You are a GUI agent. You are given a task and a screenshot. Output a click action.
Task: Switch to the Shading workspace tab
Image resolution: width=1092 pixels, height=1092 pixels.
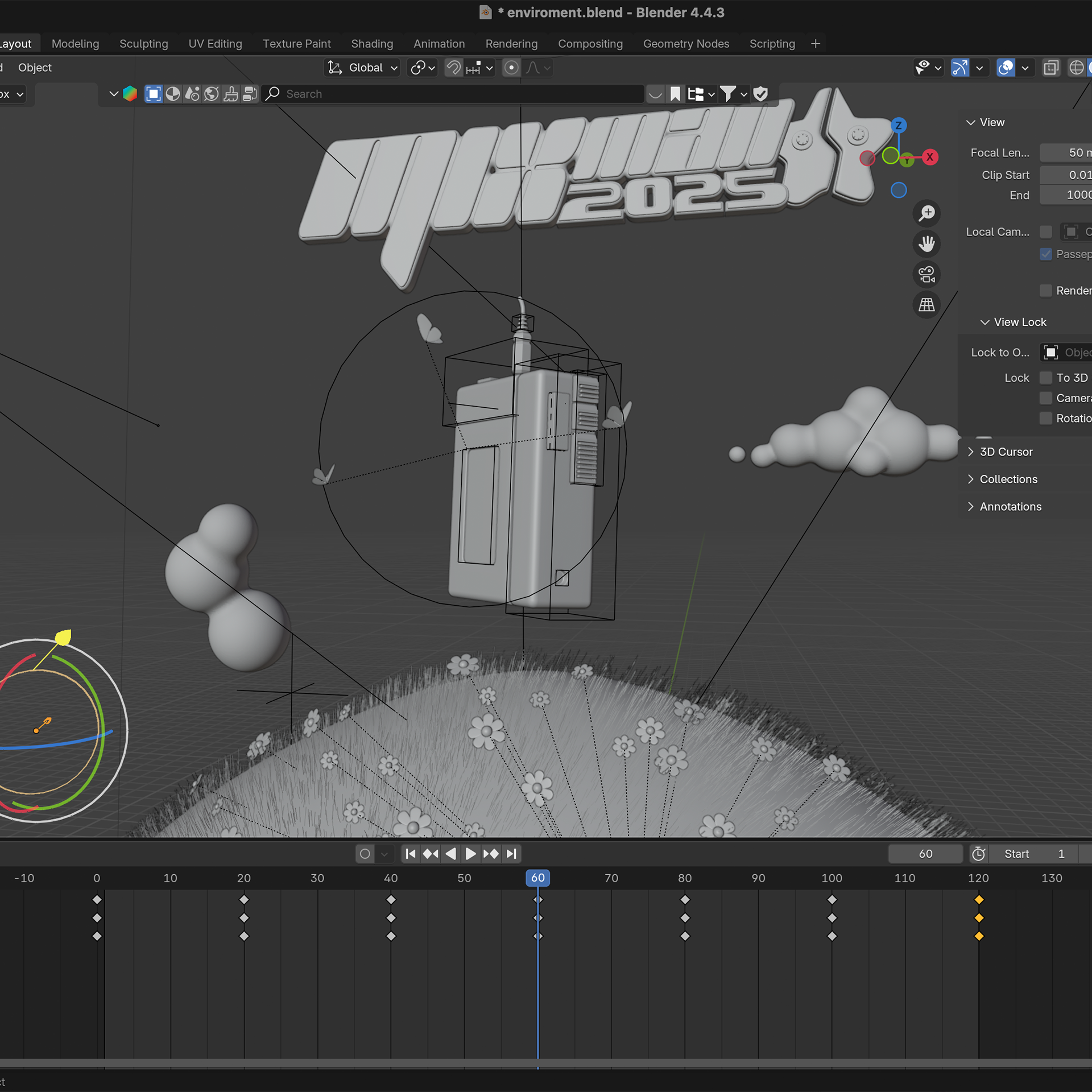[371, 44]
